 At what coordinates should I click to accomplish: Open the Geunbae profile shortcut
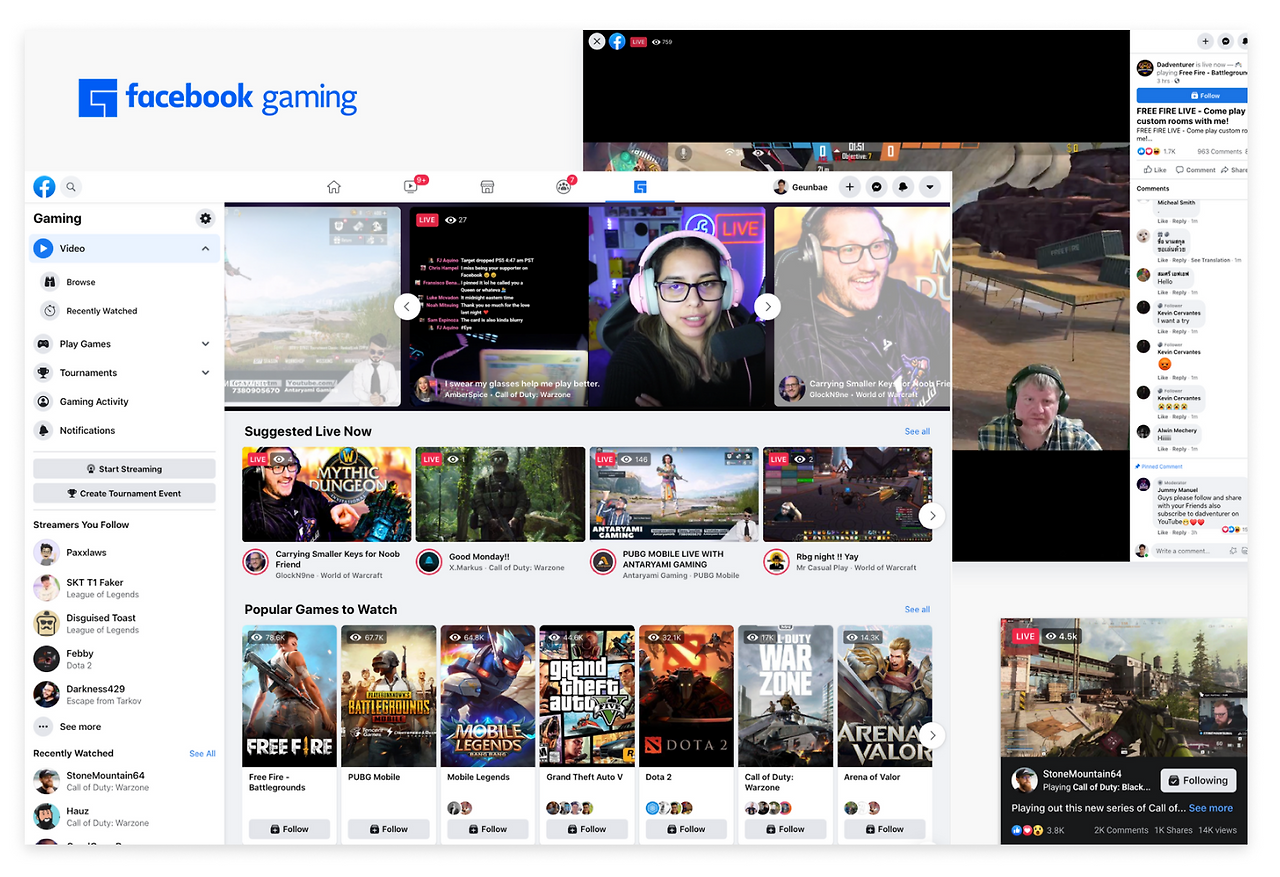click(801, 187)
